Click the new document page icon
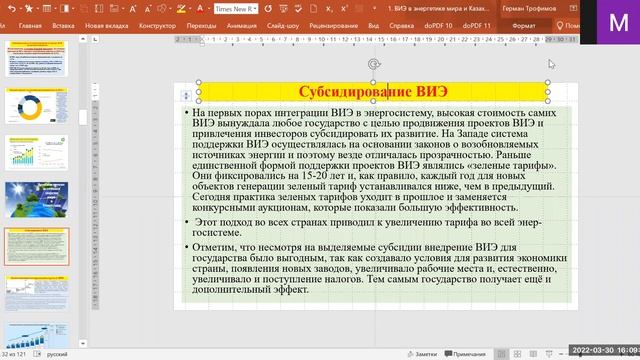The width and height of the screenshot is (640, 360). [313, 9]
